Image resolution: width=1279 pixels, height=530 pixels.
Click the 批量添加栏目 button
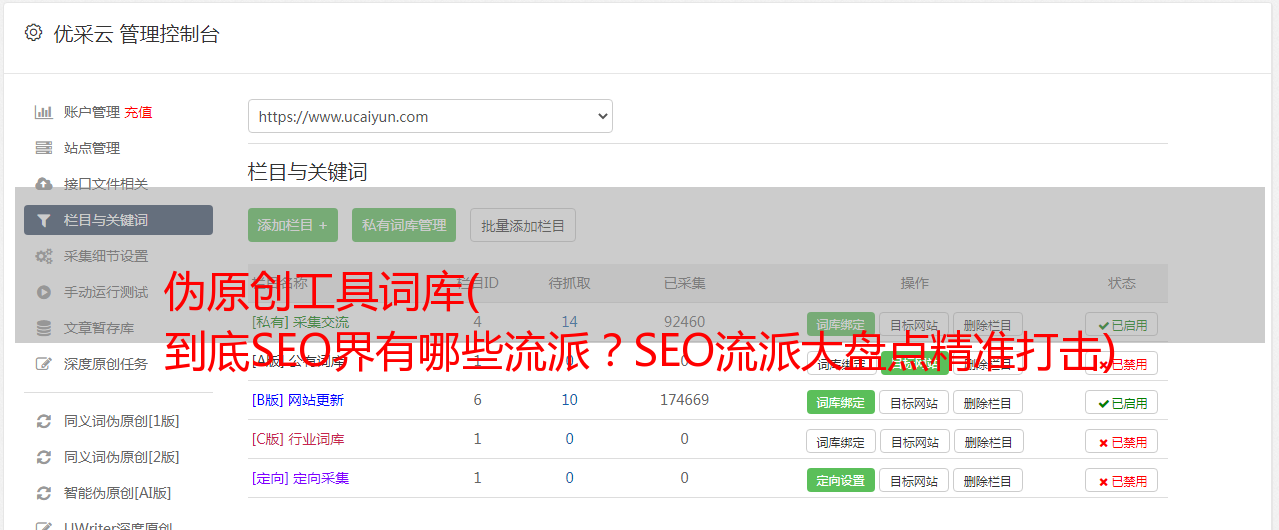tap(523, 225)
